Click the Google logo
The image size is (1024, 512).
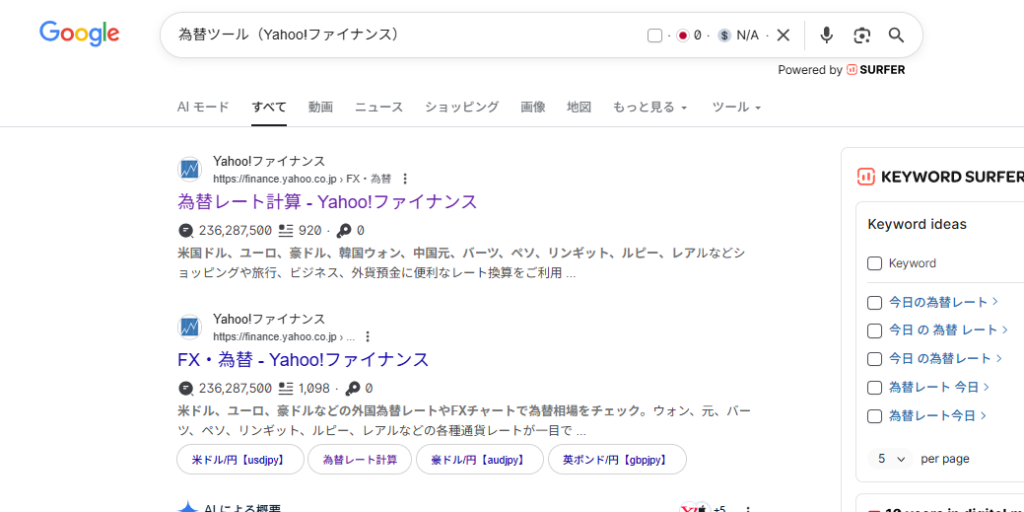pyautogui.click(x=79, y=34)
